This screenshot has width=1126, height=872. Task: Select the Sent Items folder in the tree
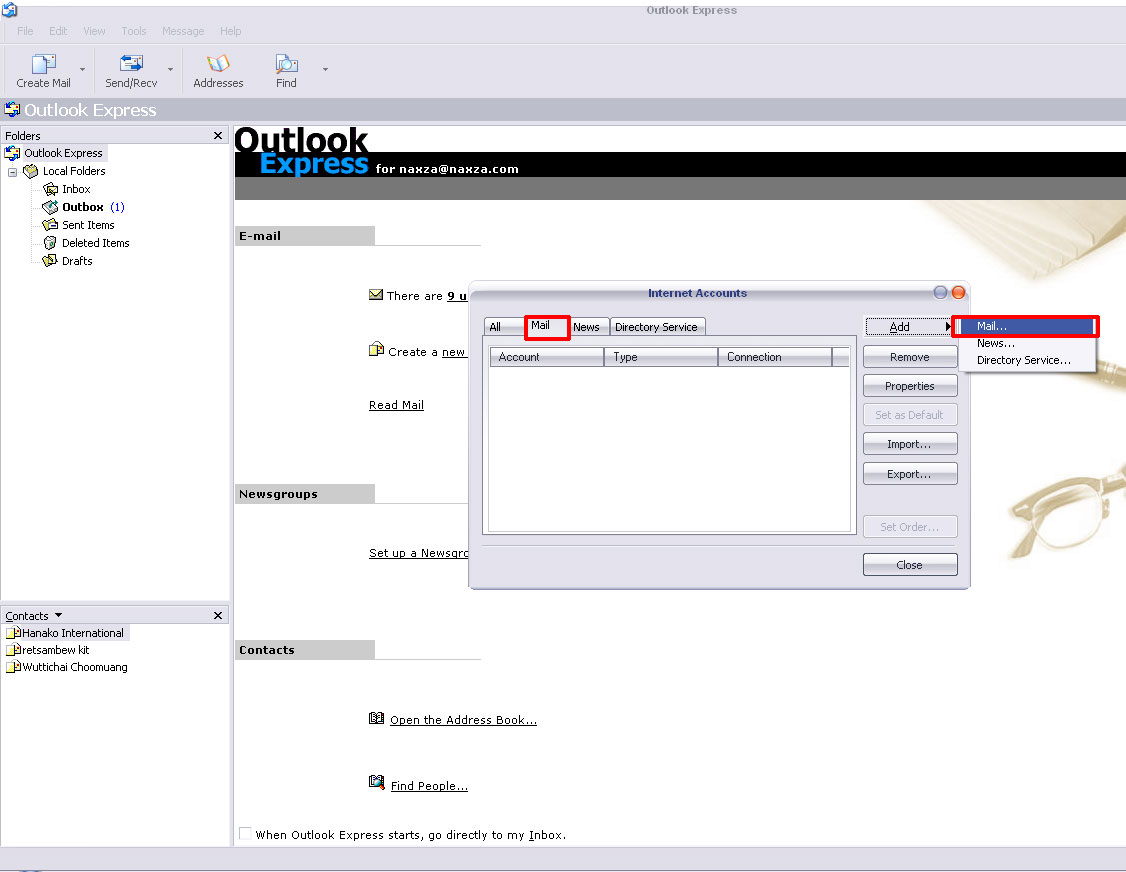coord(88,225)
